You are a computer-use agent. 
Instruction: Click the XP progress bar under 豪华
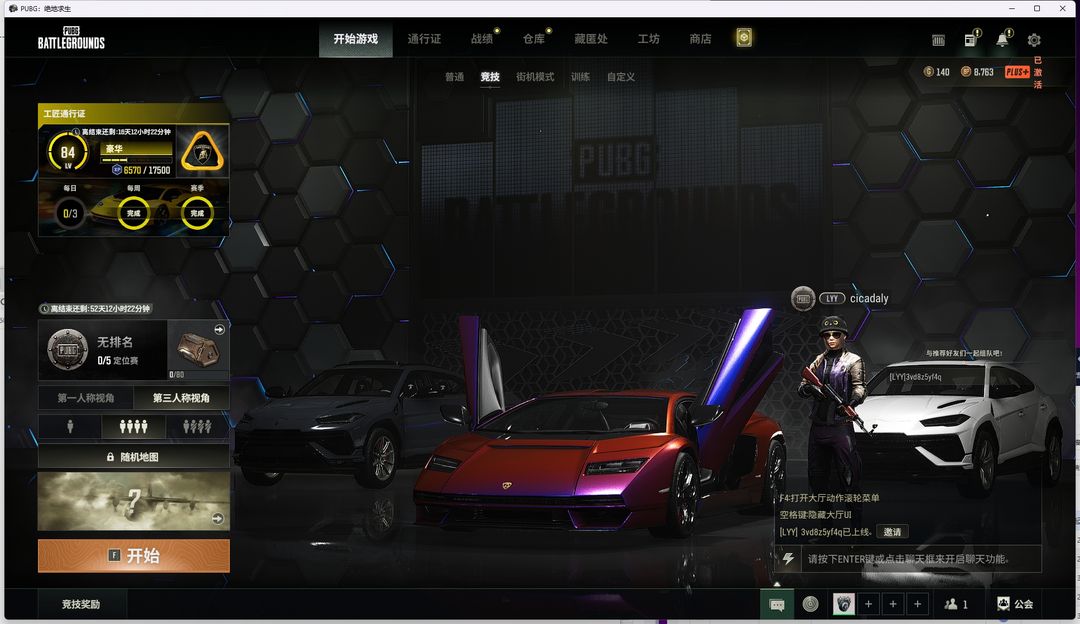pyautogui.click(x=136, y=159)
